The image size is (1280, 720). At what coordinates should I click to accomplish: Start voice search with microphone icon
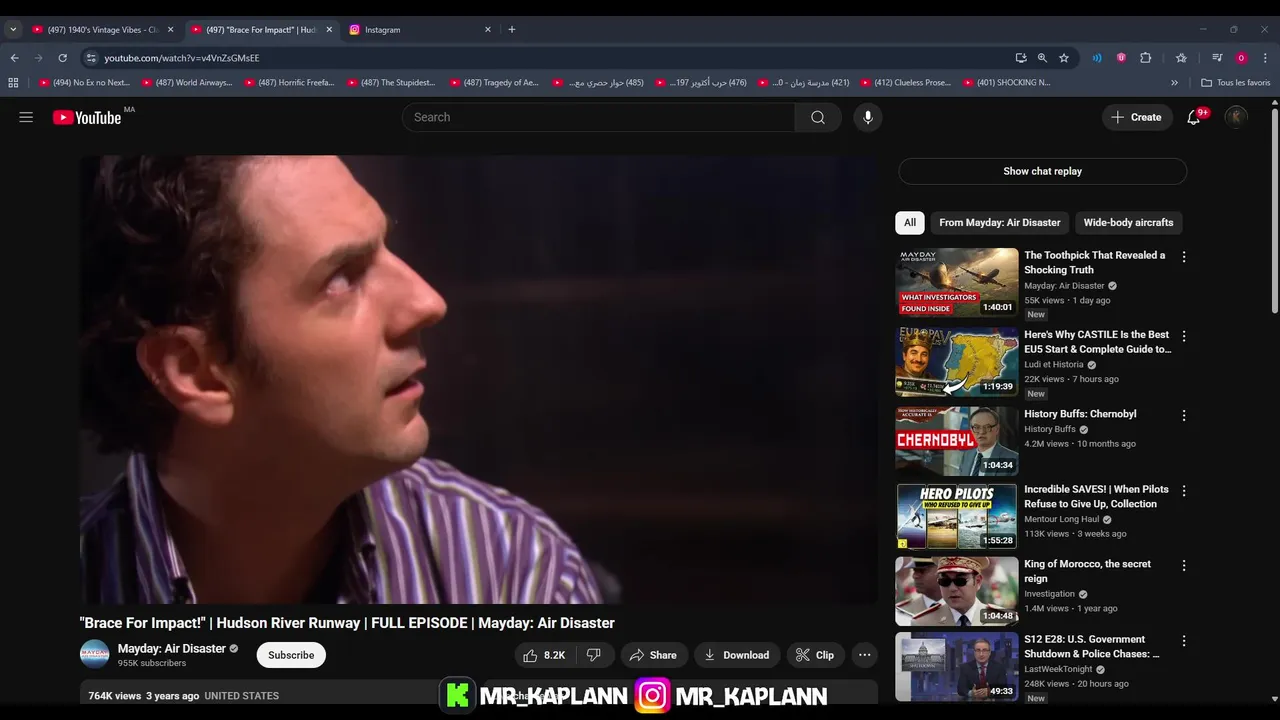[867, 117]
